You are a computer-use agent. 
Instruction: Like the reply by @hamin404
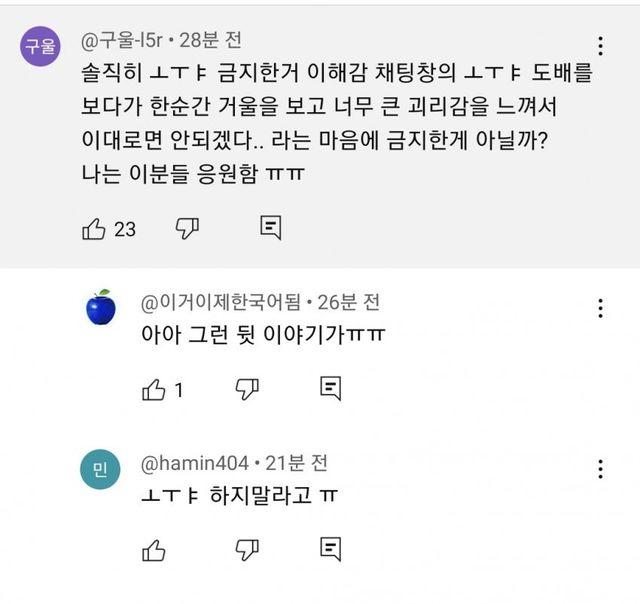pos(153,549)
